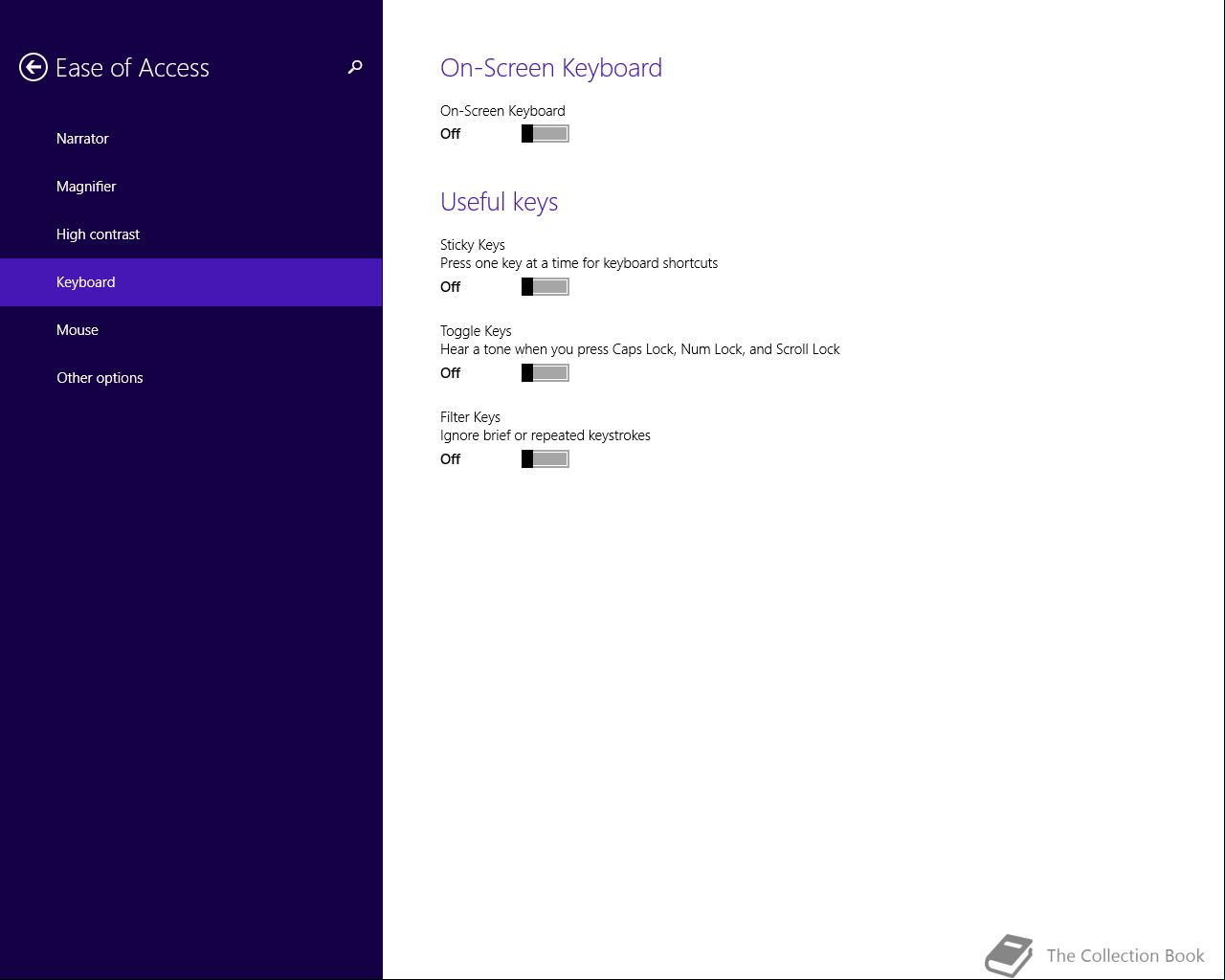Go back using the arrow icon
1225x980 pixels.
pos(33,67)
